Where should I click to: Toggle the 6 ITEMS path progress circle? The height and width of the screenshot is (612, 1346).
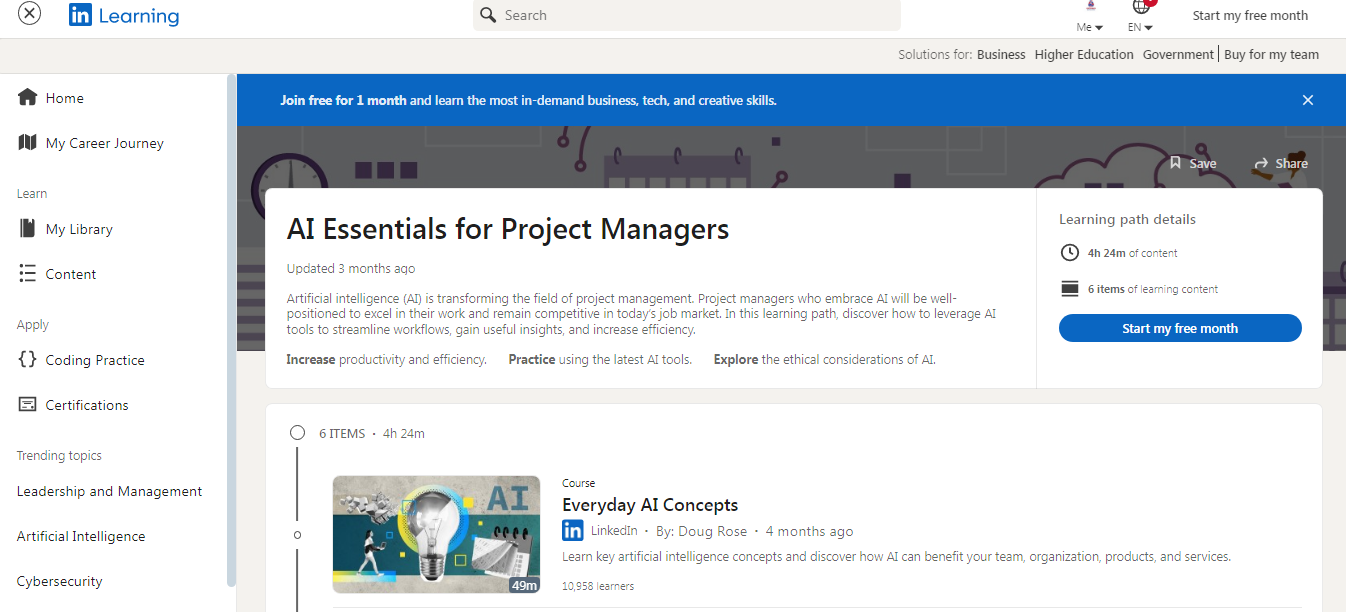click(297, 433)
